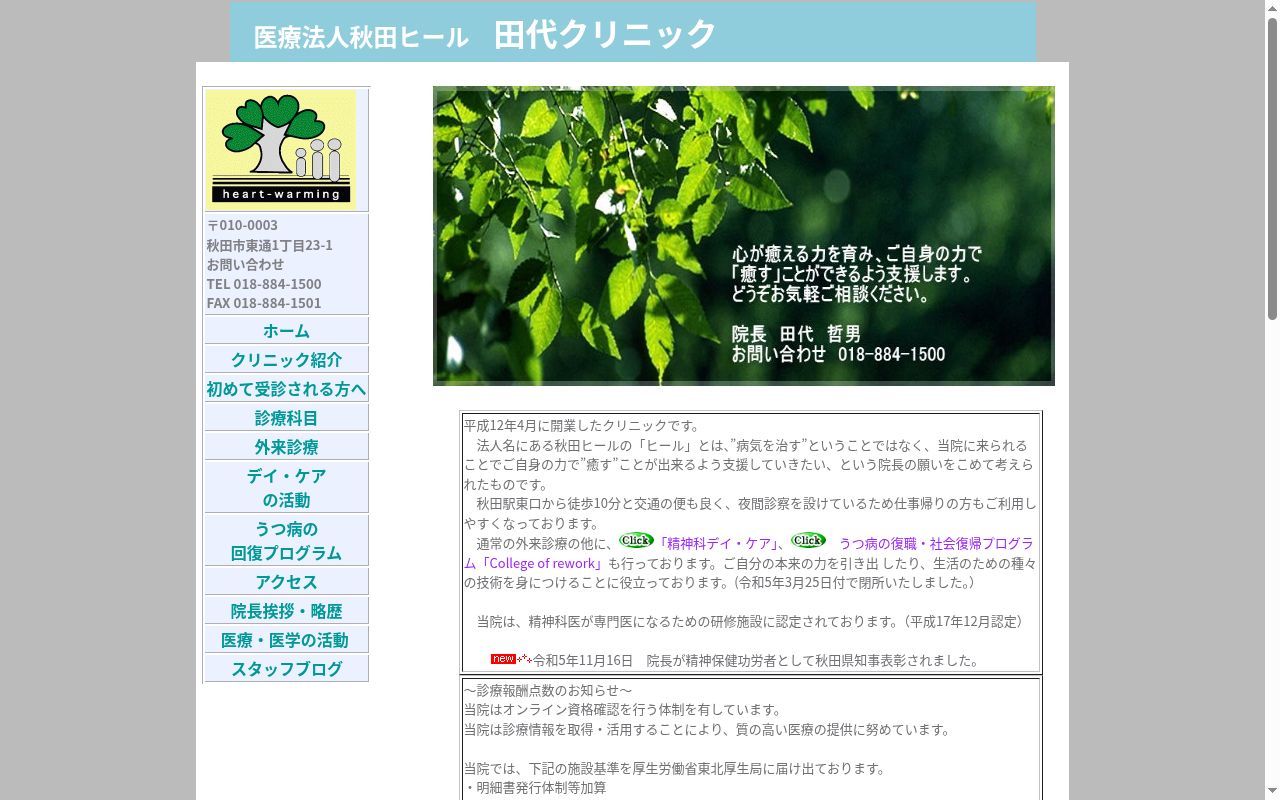Open 医療・医学の活動 menu item

286,640
